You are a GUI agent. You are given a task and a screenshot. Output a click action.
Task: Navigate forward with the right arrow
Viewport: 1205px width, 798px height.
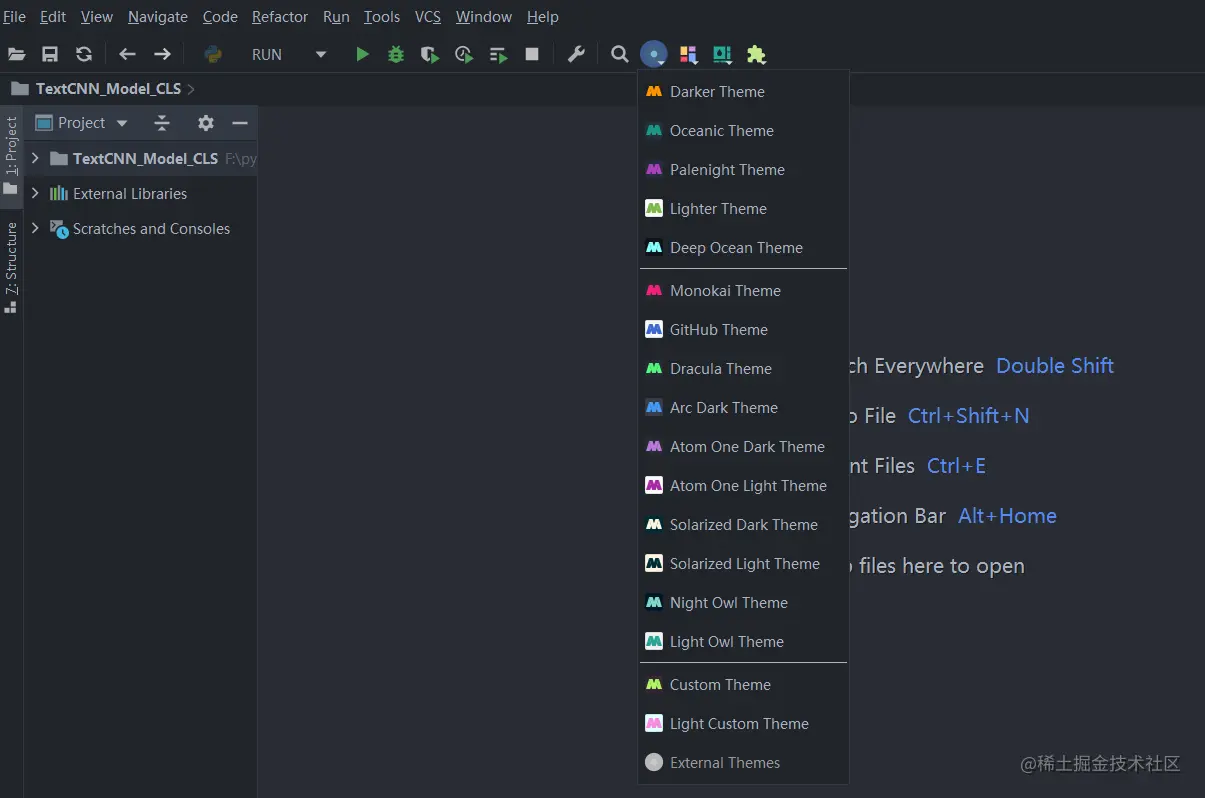click(x=162, y=54)
